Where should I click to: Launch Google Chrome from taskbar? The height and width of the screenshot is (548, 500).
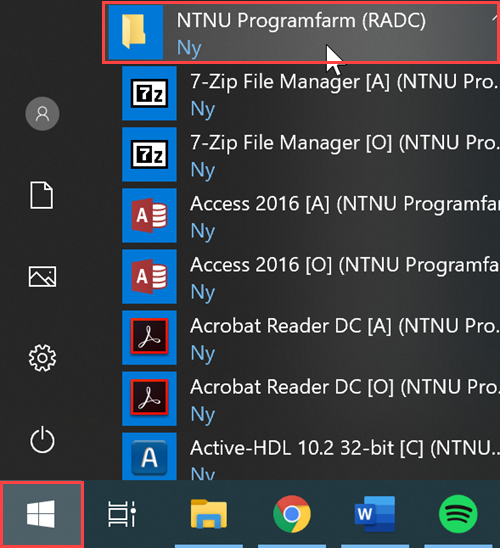click(x=291, y=514)
